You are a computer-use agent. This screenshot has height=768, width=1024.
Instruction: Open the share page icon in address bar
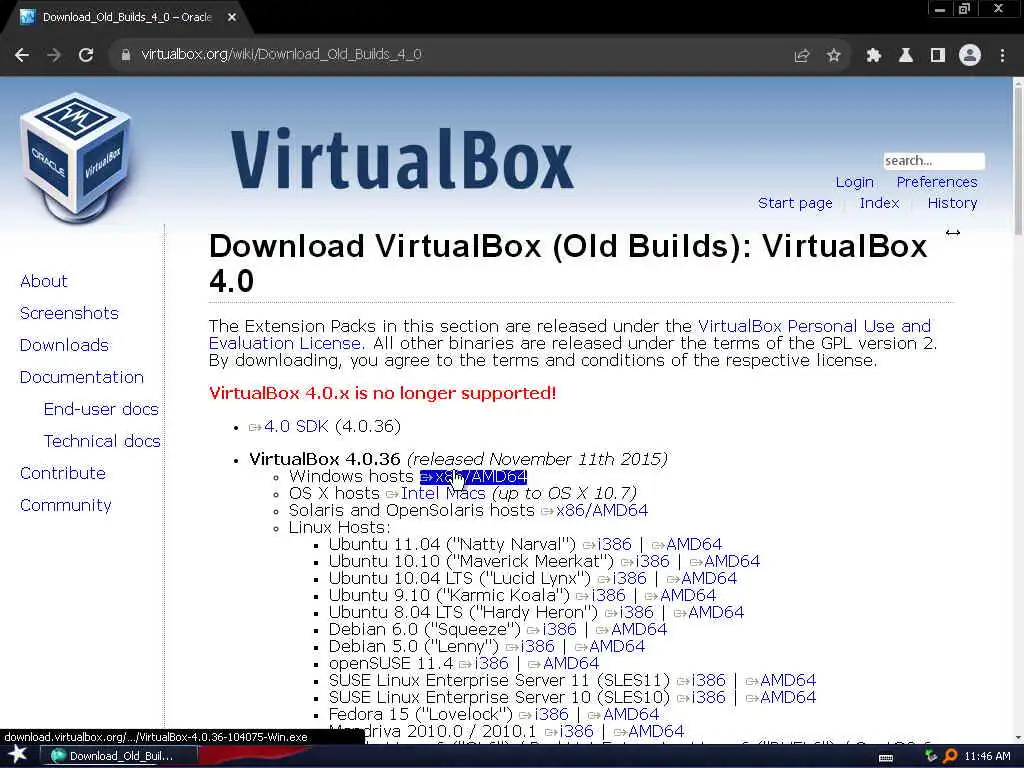[801, 56]
